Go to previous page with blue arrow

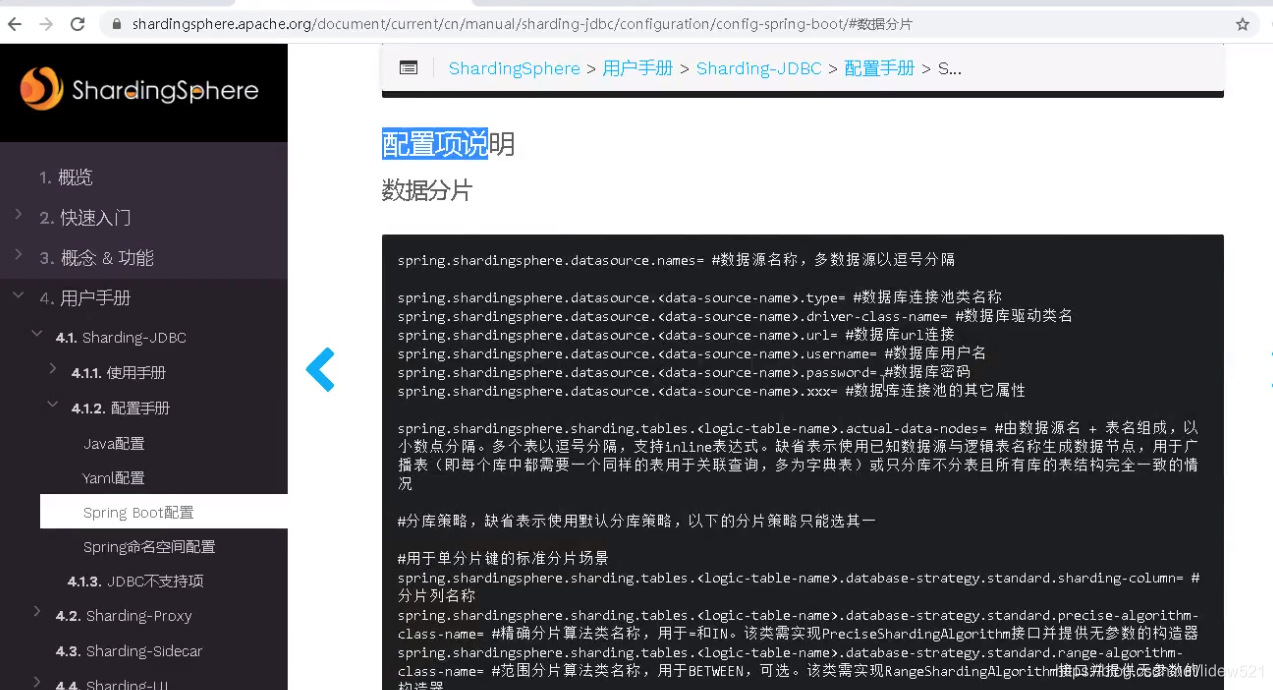click(320, 370)
